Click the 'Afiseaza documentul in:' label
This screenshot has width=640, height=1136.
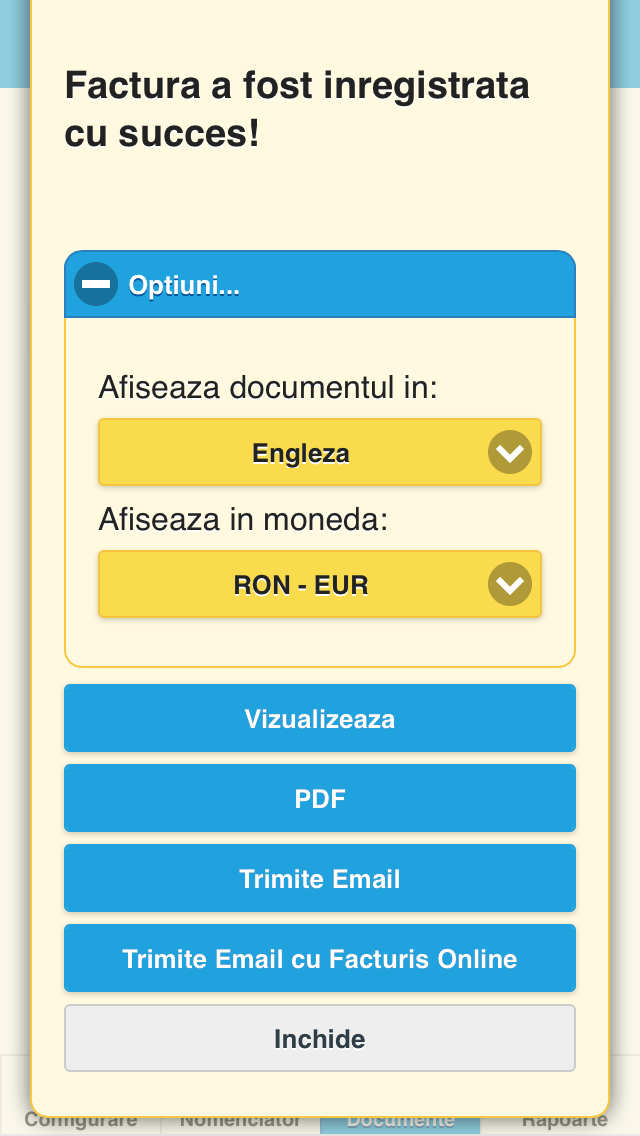[x=268, y=388]
